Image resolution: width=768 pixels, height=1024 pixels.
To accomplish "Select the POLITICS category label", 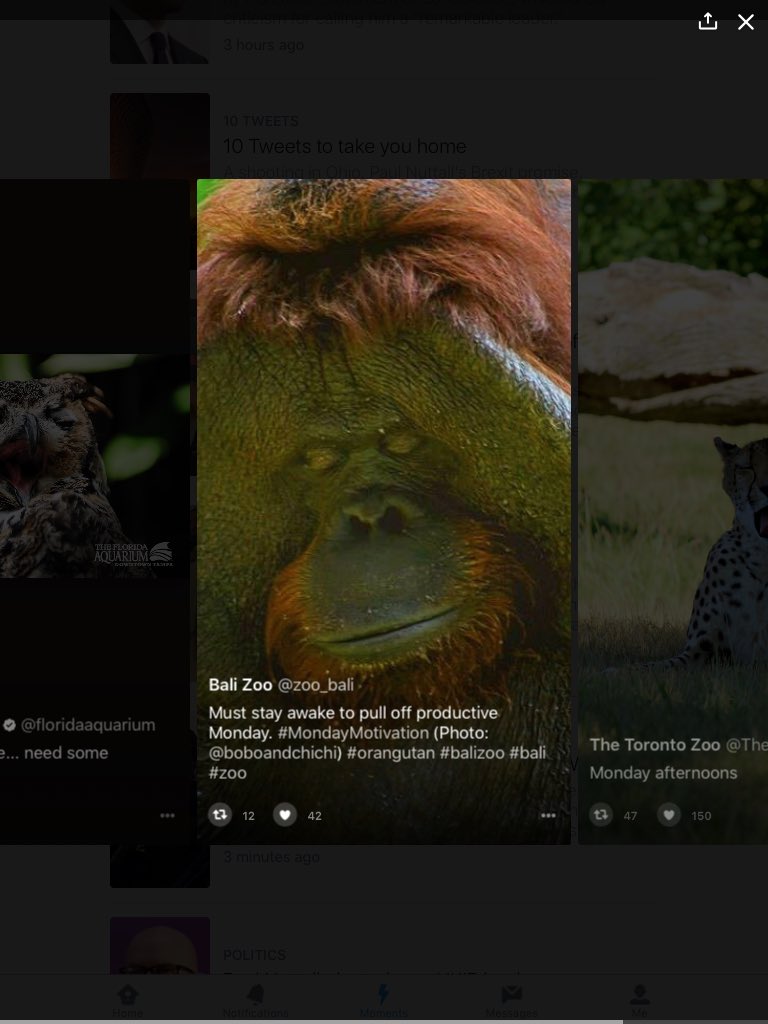I will click(x=255, y=955).
